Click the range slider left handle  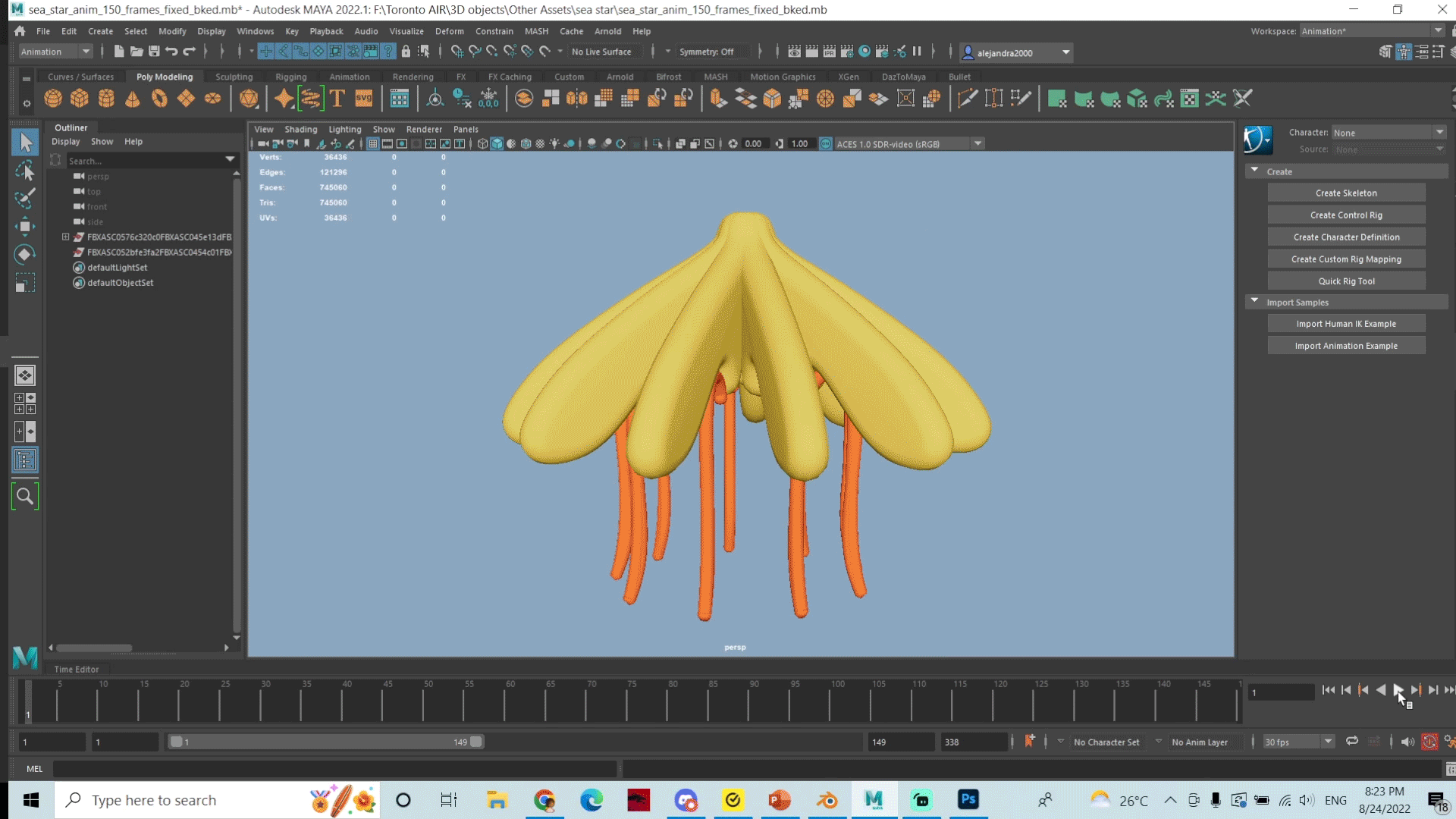coord(176,742)
